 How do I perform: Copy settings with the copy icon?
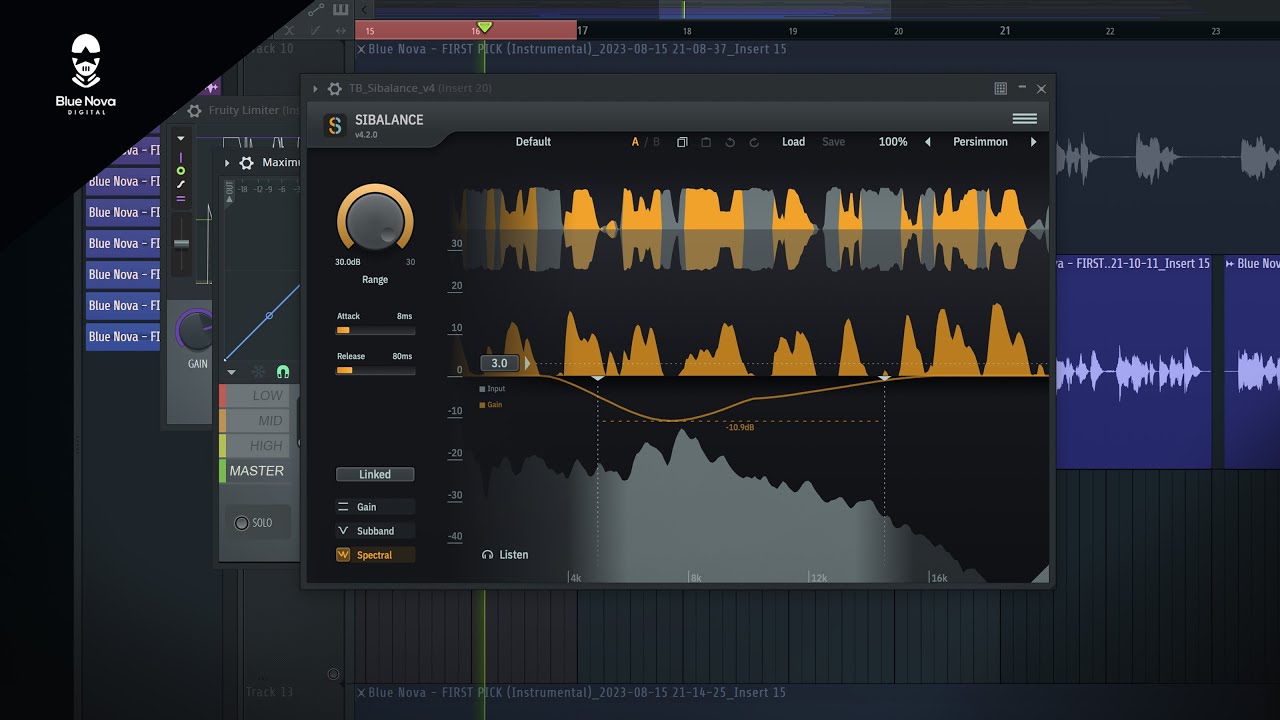682,142
